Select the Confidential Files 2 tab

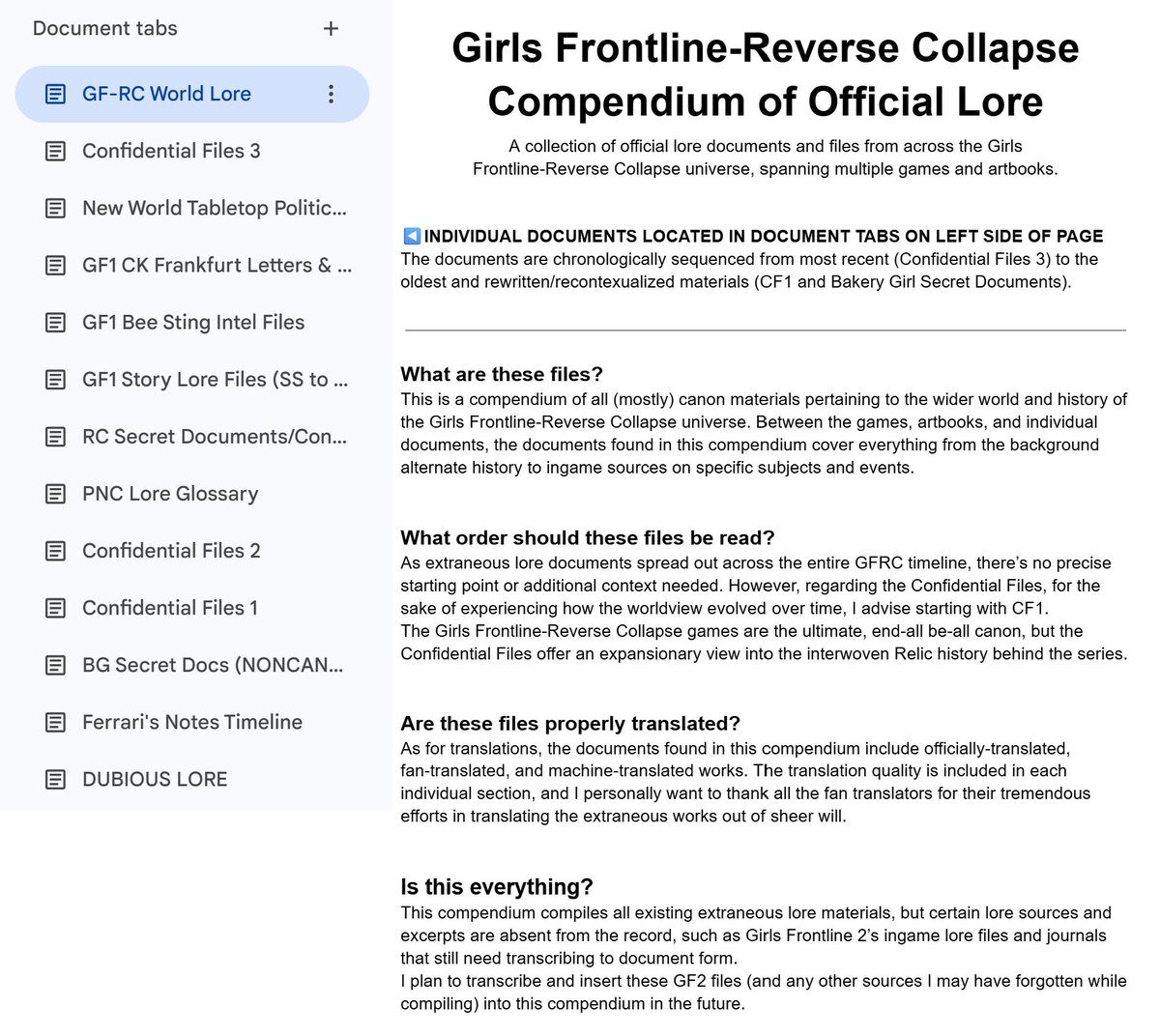191,550
